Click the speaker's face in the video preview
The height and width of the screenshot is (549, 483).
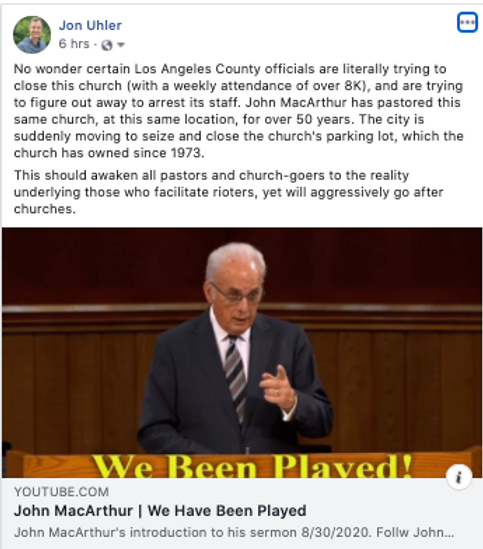click(235, 291)
